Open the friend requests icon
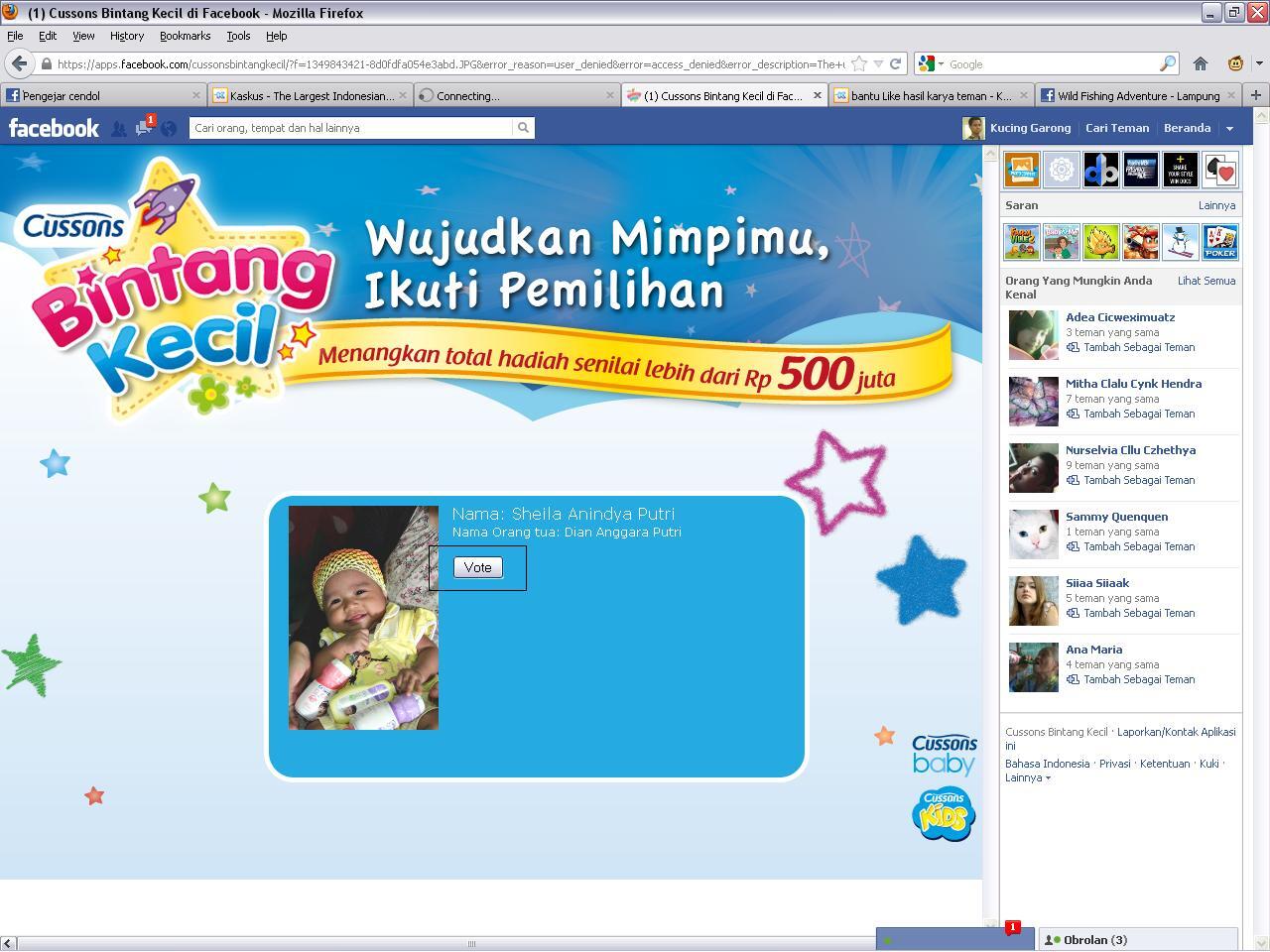Image resolution: width=1270 pixels, height=952 pixels. (x=119, y=128)
